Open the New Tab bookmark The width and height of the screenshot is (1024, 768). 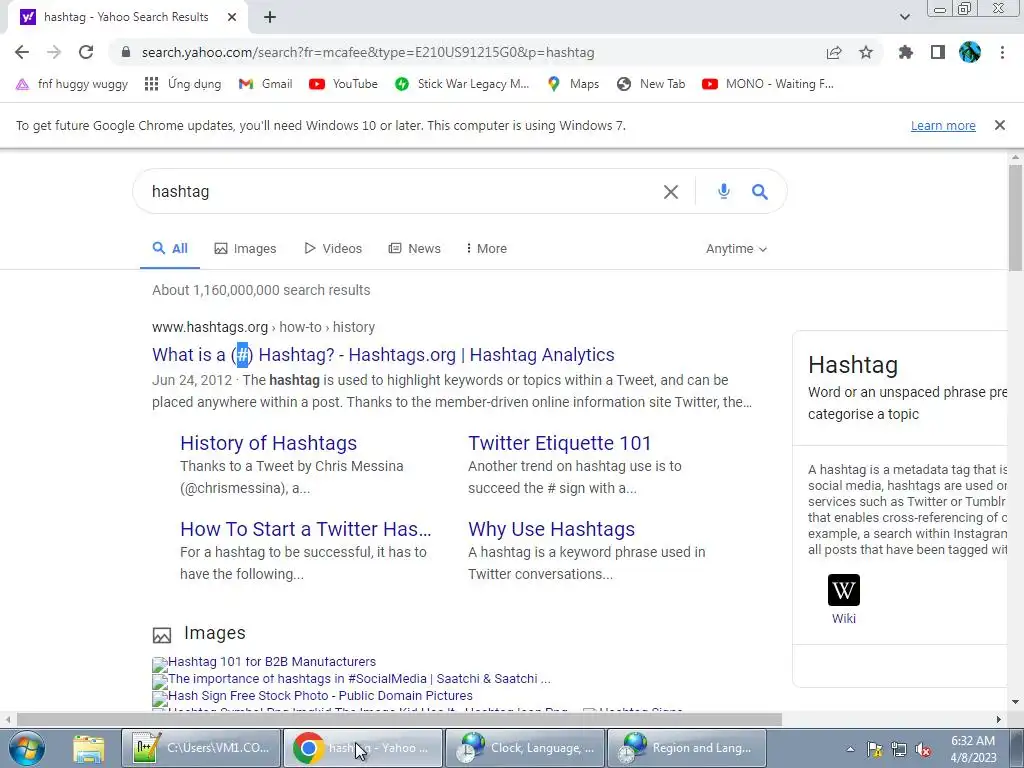[651, 84]
